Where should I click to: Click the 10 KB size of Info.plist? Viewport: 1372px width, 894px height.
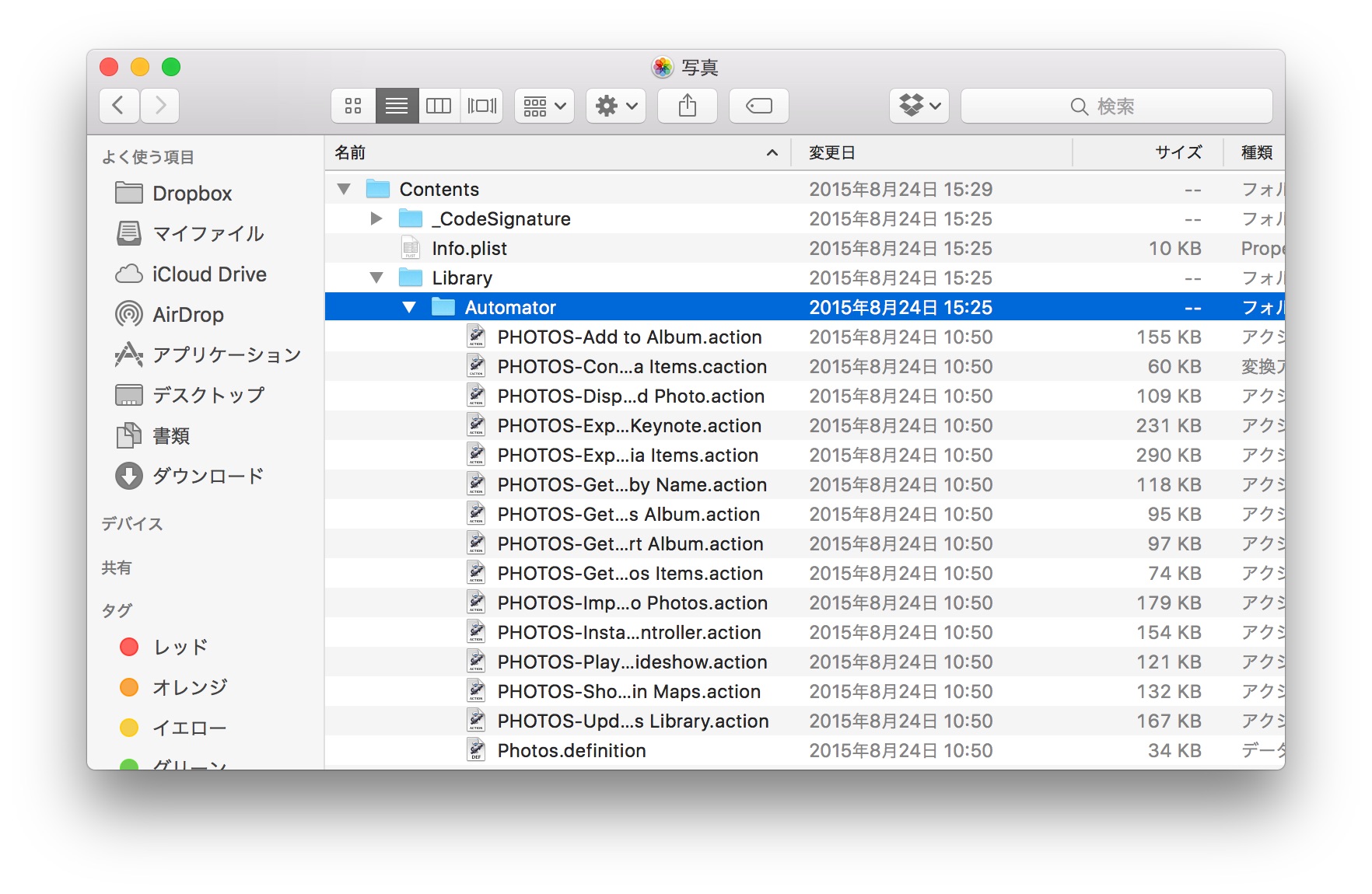(x=1175, y=248)
